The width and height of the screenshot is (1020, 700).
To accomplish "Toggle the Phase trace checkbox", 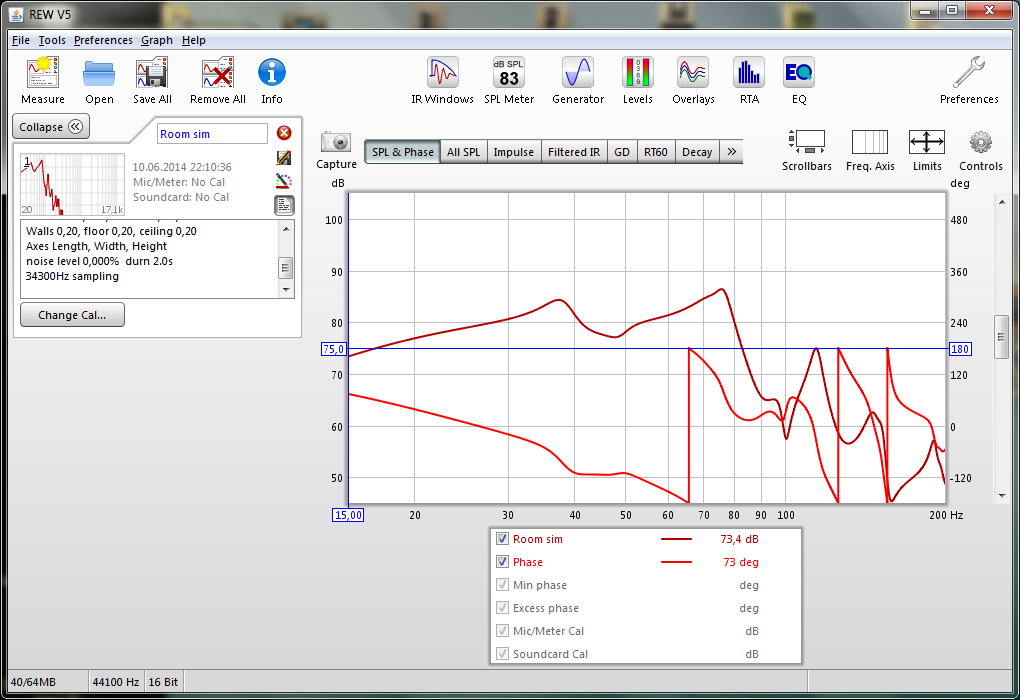I will point(503,562).
